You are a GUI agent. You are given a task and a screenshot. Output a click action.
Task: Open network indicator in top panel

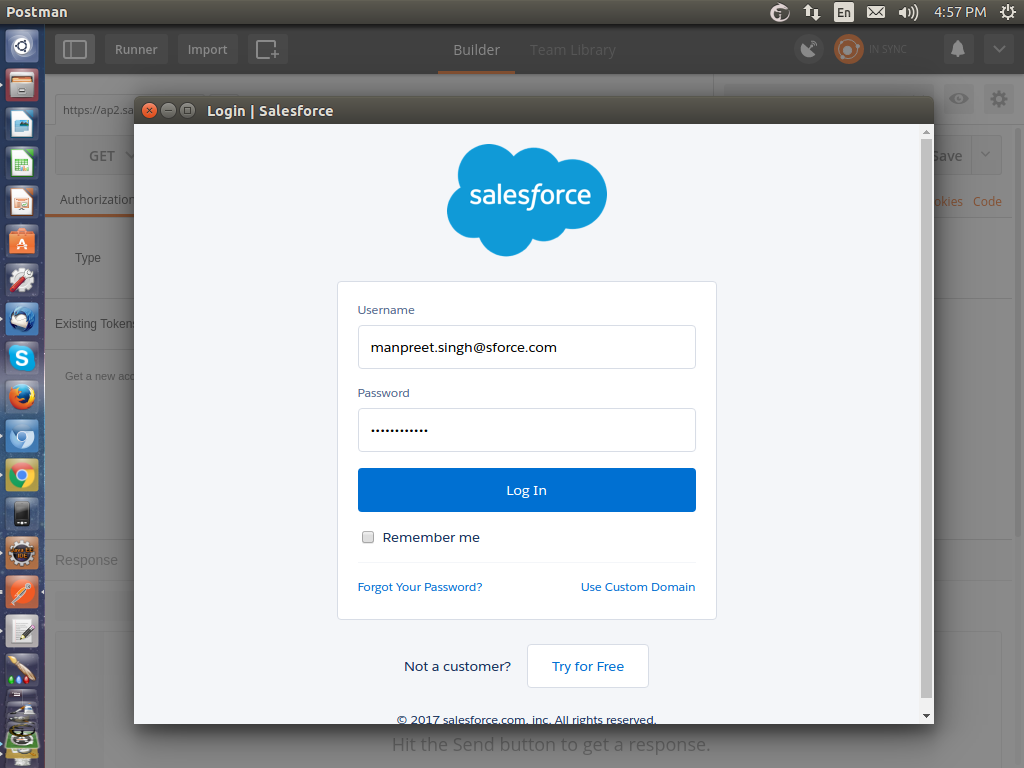click(812, 12)
